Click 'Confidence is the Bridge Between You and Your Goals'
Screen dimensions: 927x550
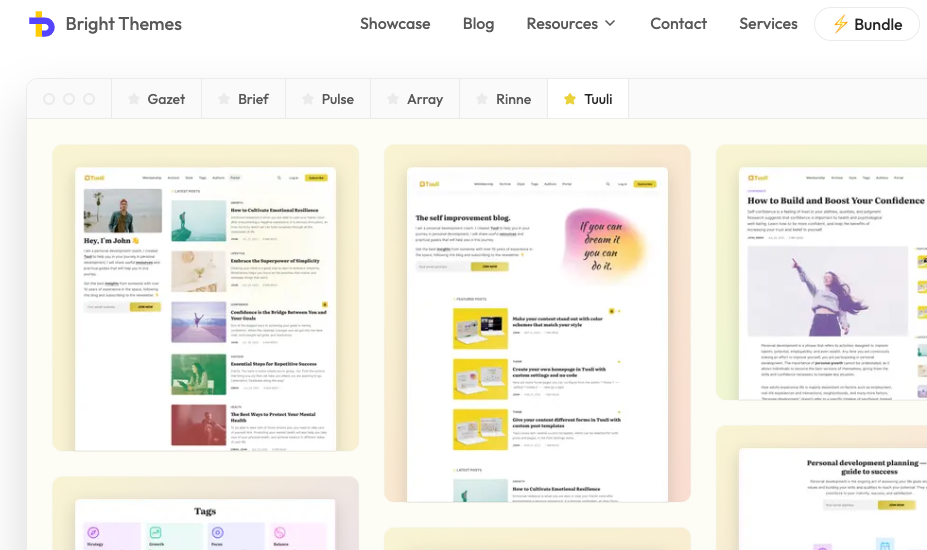[278, 315]
